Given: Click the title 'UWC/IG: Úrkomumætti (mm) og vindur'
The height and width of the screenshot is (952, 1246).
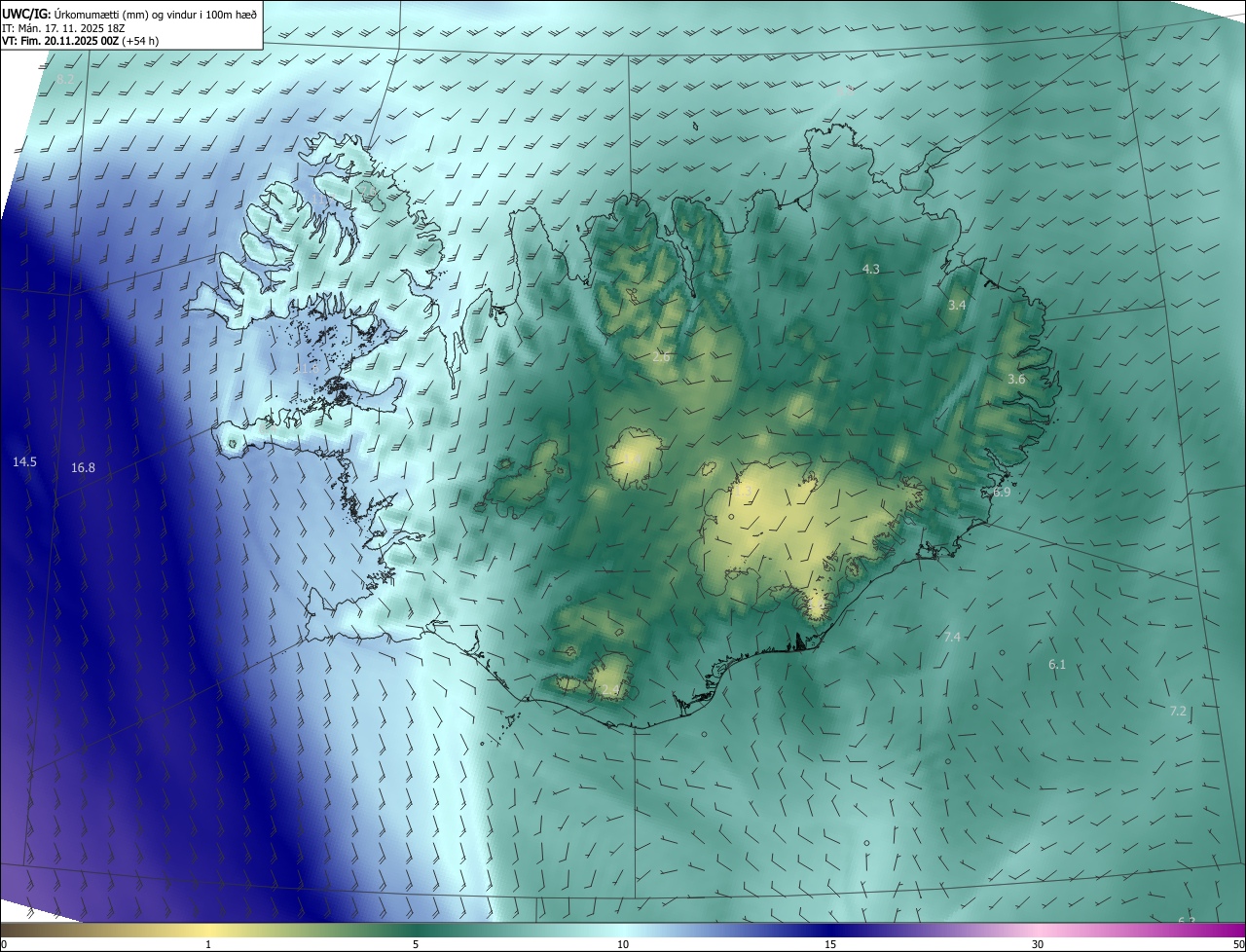Looking at the screenshot, I should pos(129,14).
